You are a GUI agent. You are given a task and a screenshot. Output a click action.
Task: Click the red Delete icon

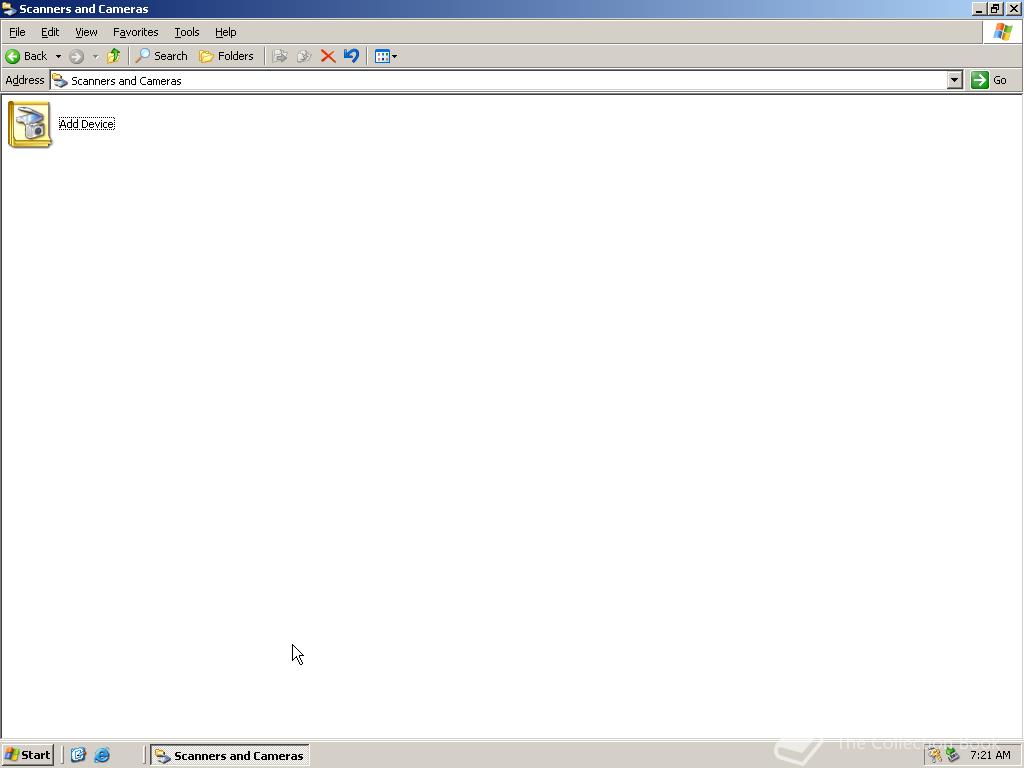click(328, 56)
